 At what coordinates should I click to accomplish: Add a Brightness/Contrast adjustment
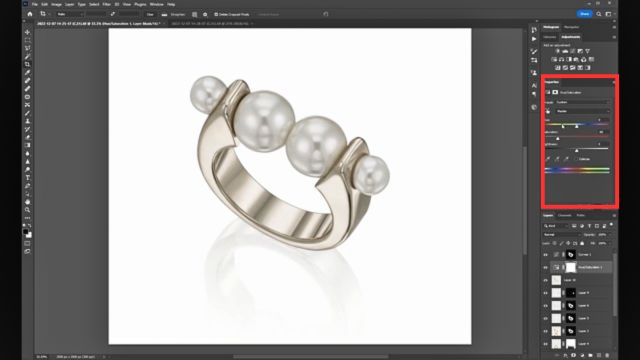[x=558, y=51]
